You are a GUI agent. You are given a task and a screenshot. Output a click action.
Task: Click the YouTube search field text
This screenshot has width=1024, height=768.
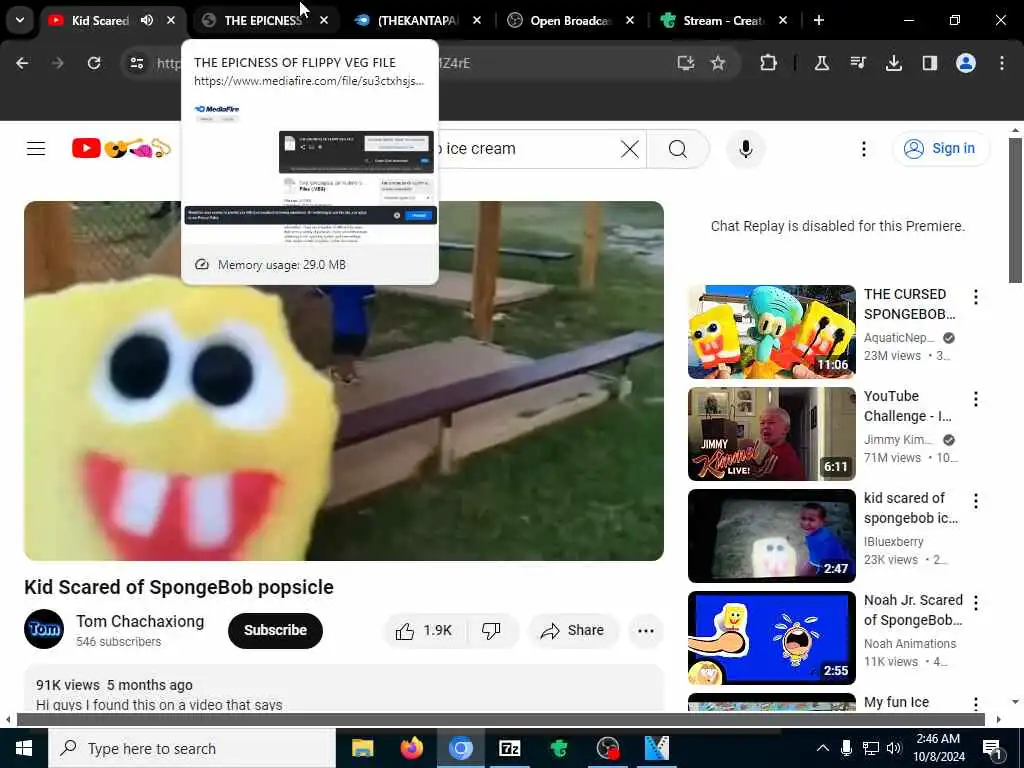[x=481, y=148]
